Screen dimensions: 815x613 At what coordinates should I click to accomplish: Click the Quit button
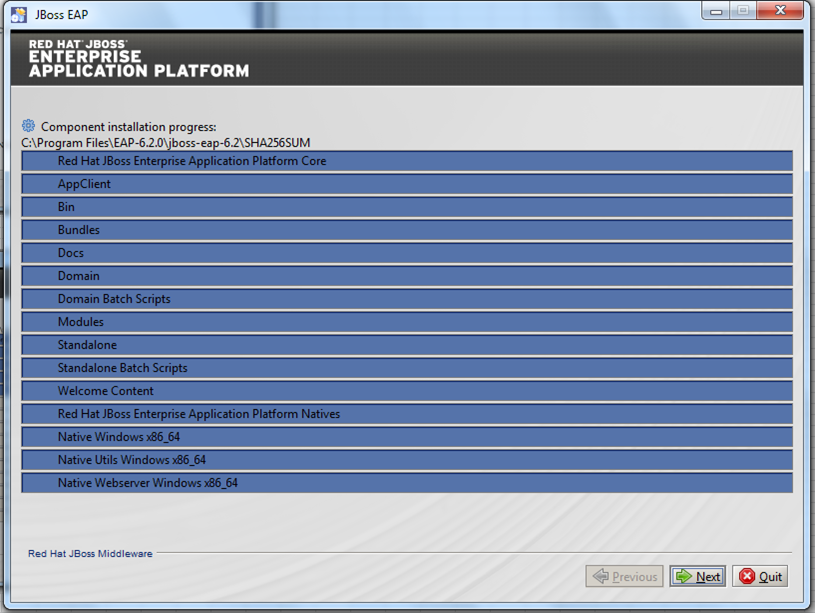tap(760, 576)
